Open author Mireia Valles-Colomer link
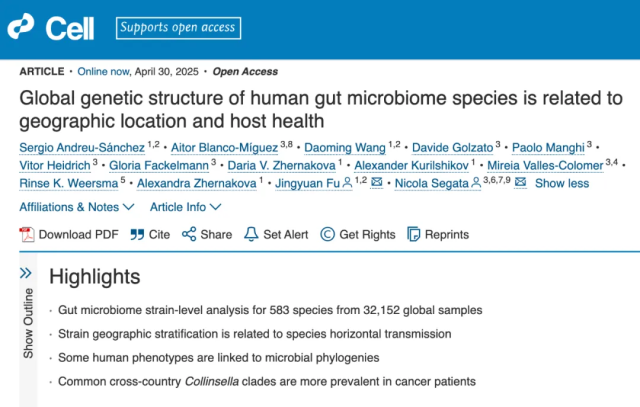Screen dimensions: 640x407 click(545, 165)
